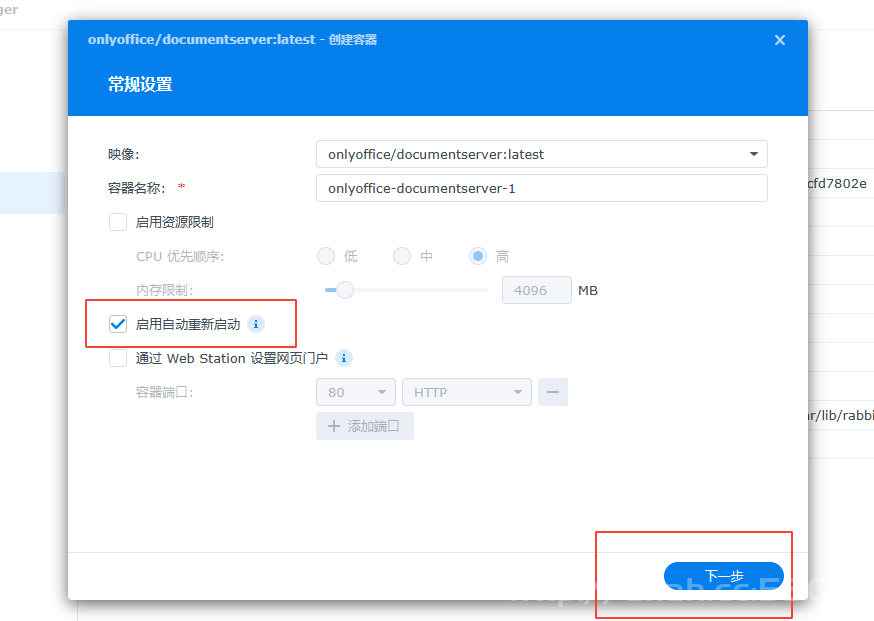Click the 下一步 button
This screenshot has width=874, height=621.
(724, 576)
